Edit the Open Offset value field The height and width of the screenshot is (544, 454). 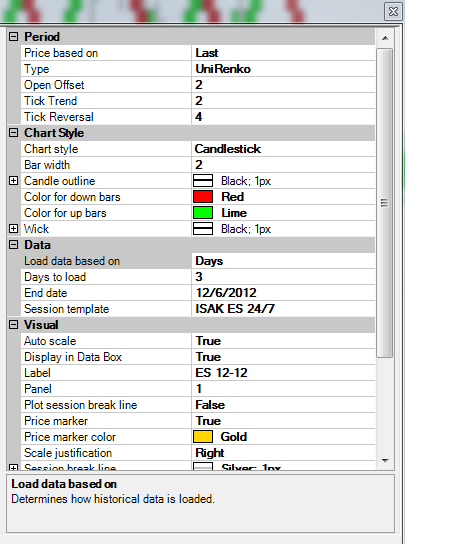click(283, 85)
